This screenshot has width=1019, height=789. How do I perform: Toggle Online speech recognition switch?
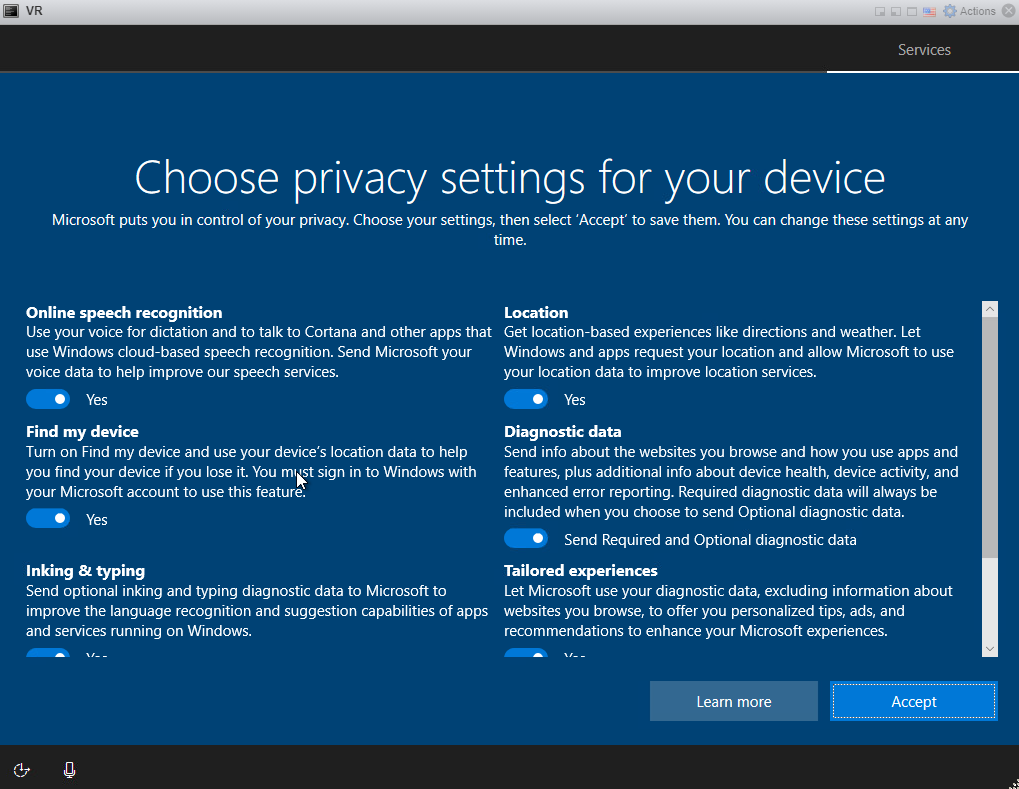(x=48, y=399)
